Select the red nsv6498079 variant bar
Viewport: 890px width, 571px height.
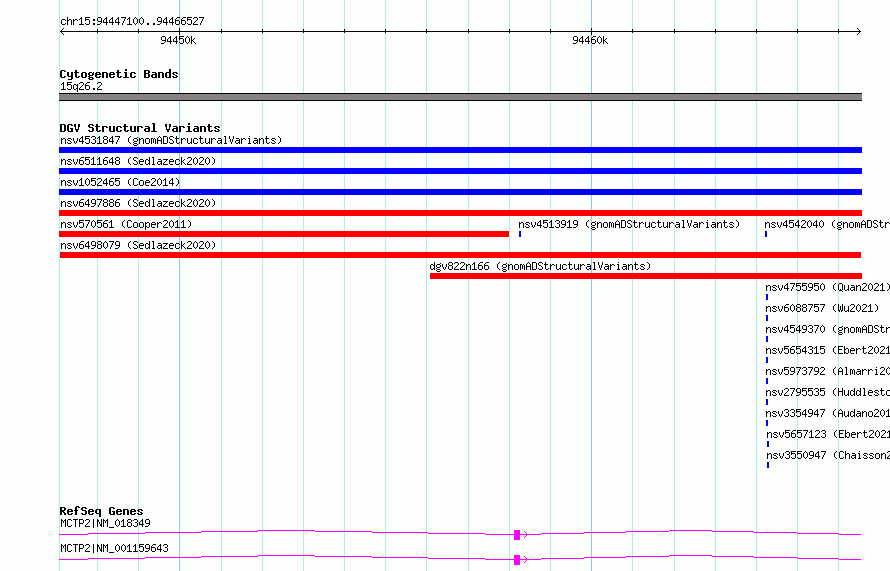(x=460, y=255)
